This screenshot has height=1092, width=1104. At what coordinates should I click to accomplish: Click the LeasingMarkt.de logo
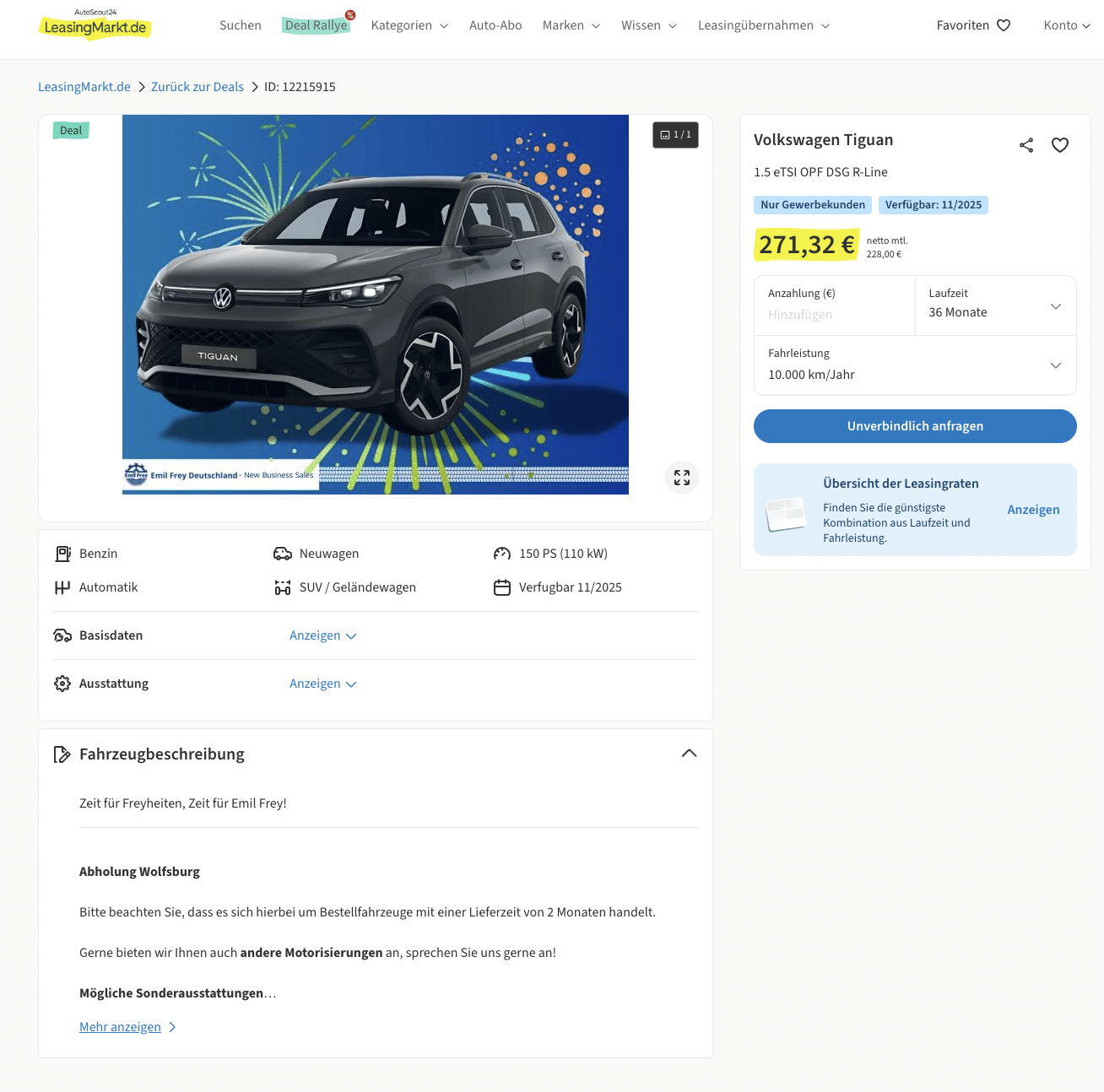pos(95,25)
